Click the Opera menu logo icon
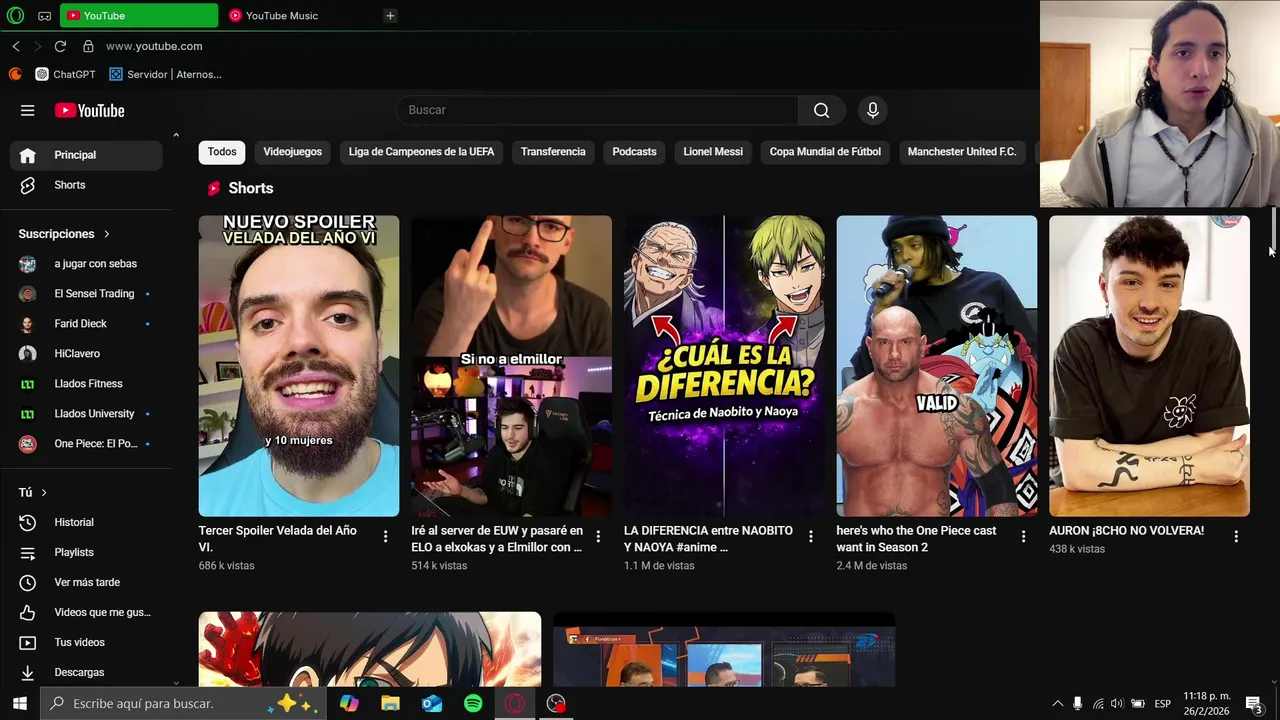 tap(15, 15)
